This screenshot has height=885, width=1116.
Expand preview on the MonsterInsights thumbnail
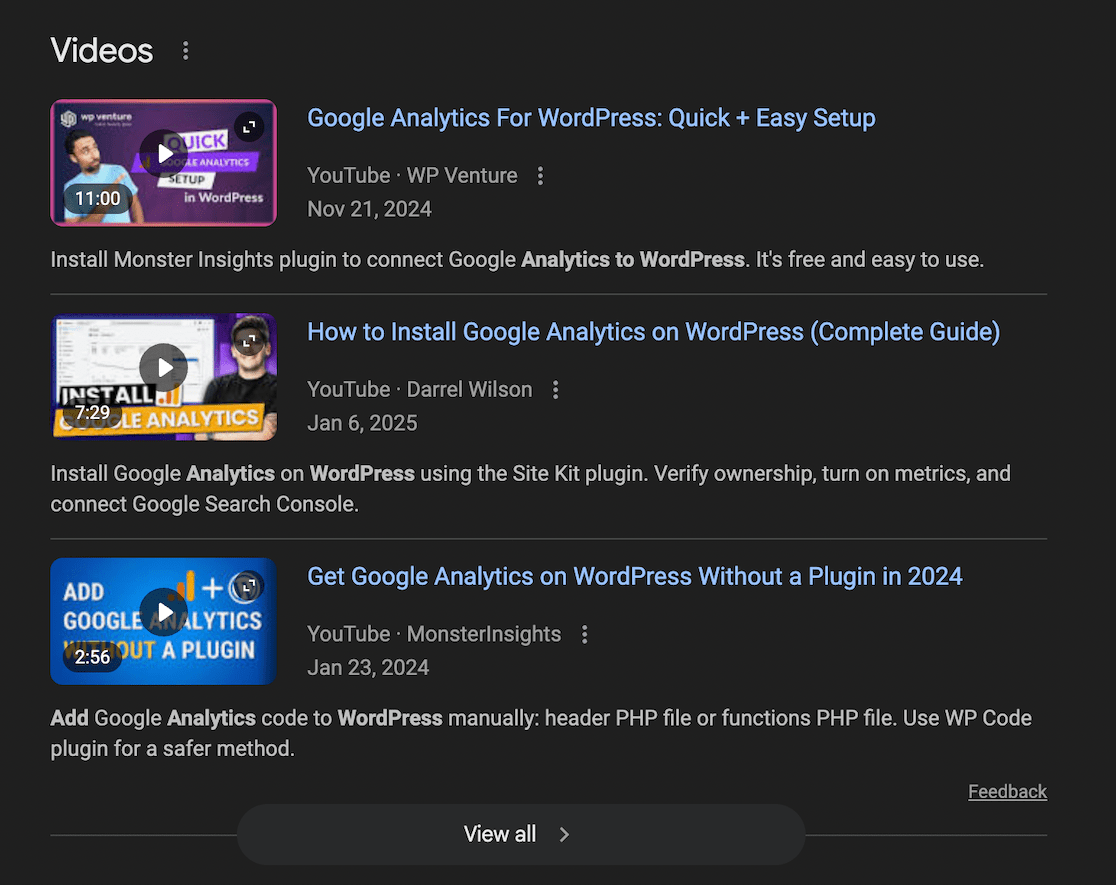tap(248, 585)
